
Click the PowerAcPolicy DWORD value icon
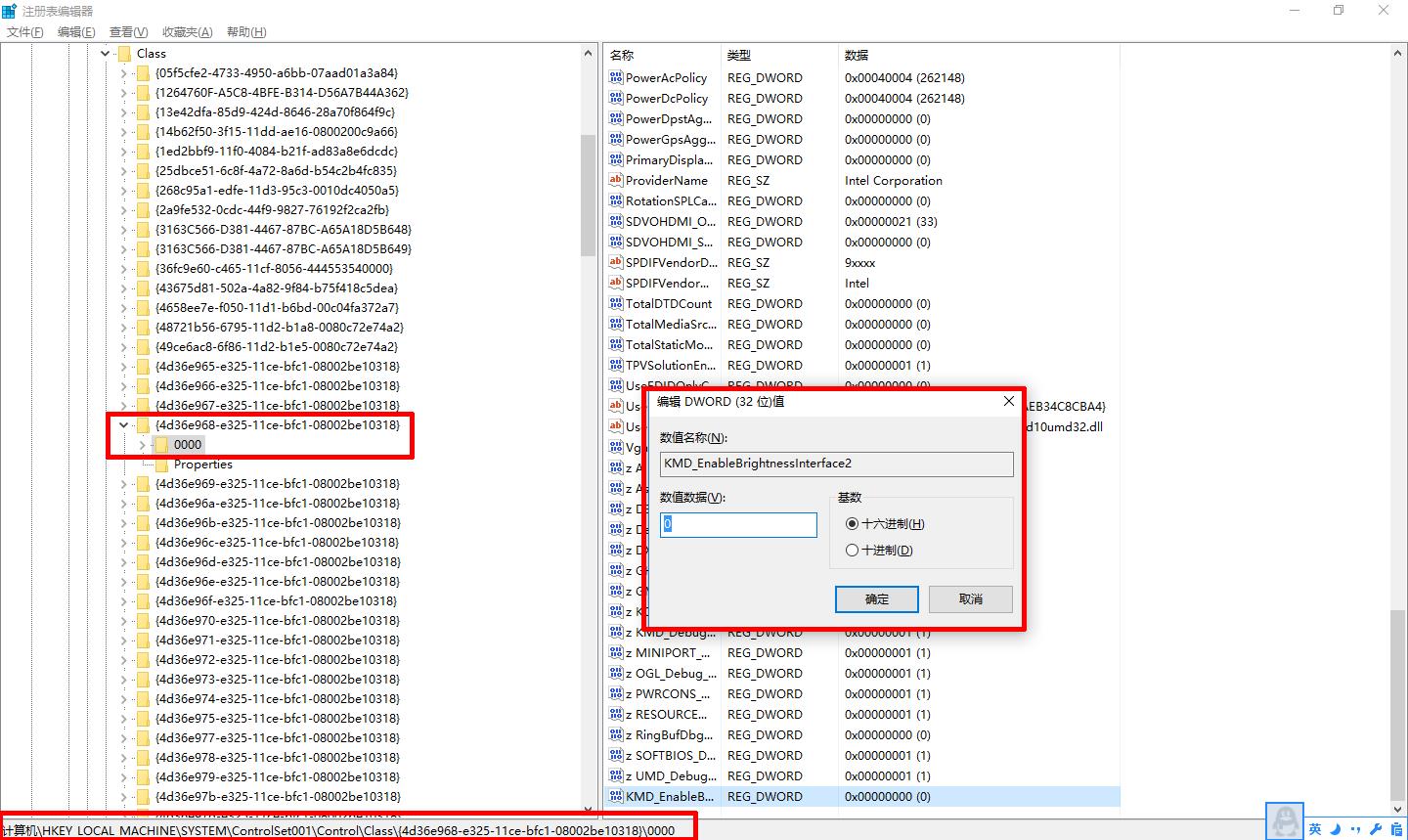pos(615,77)
